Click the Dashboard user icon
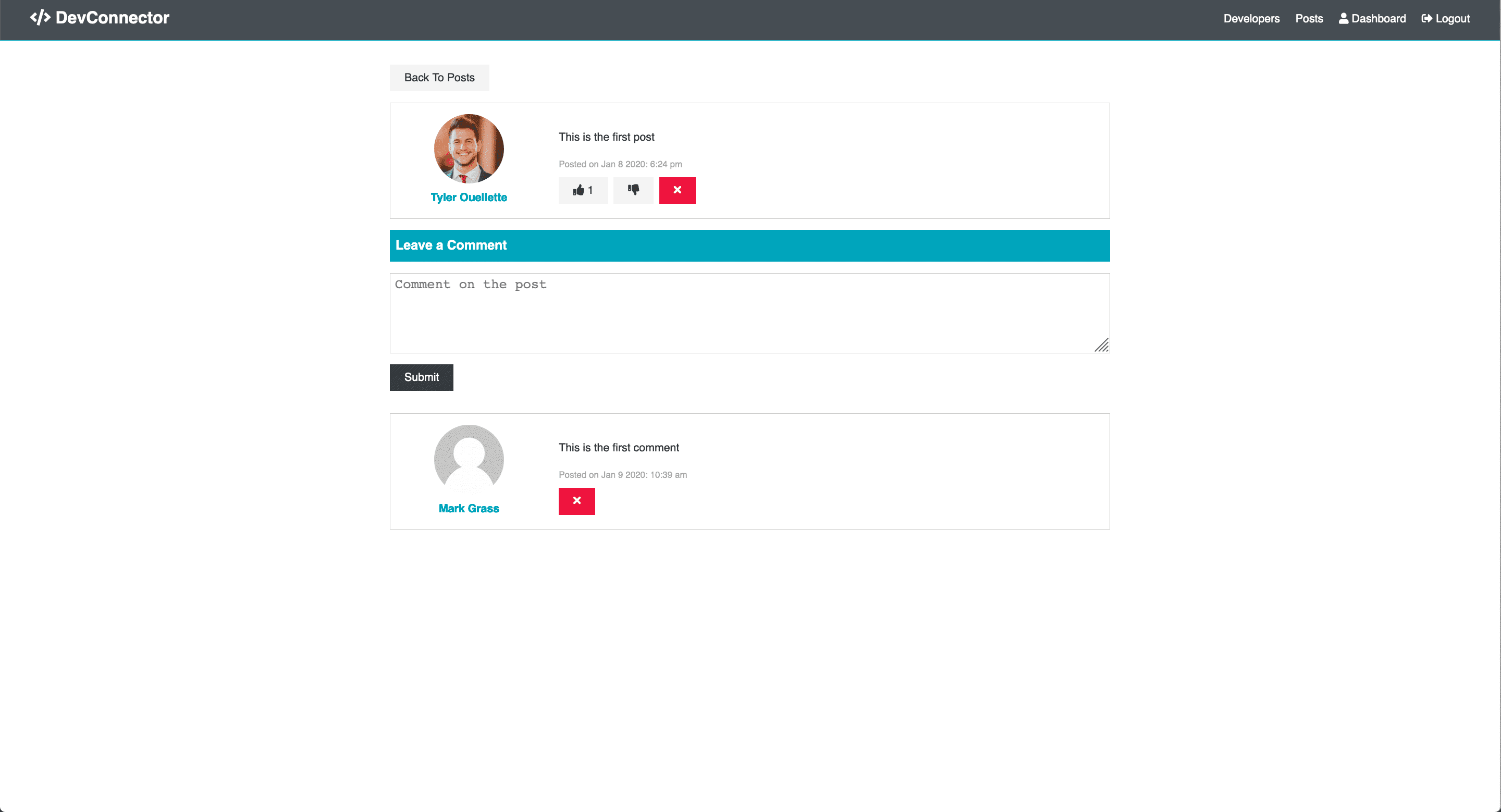The width and height of the screenshot is (1501, 812). 1343,18
